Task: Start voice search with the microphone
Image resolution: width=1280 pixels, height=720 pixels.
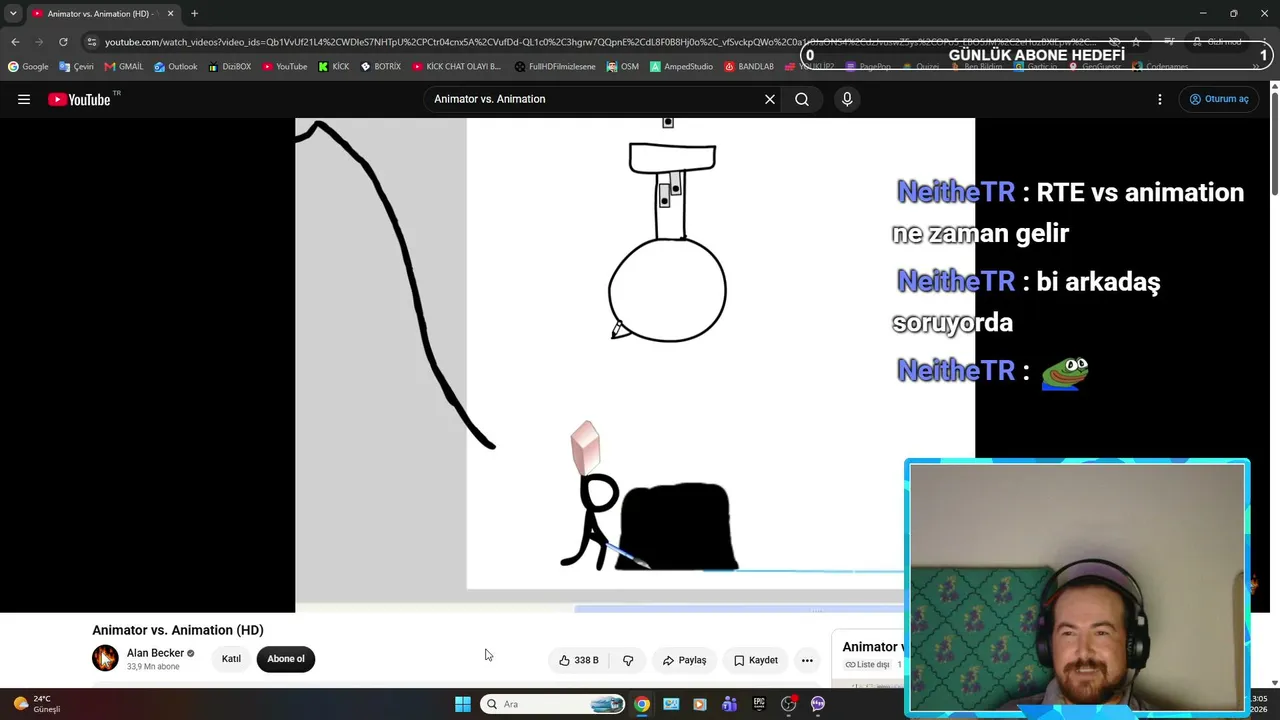Action: pos(847,99)
